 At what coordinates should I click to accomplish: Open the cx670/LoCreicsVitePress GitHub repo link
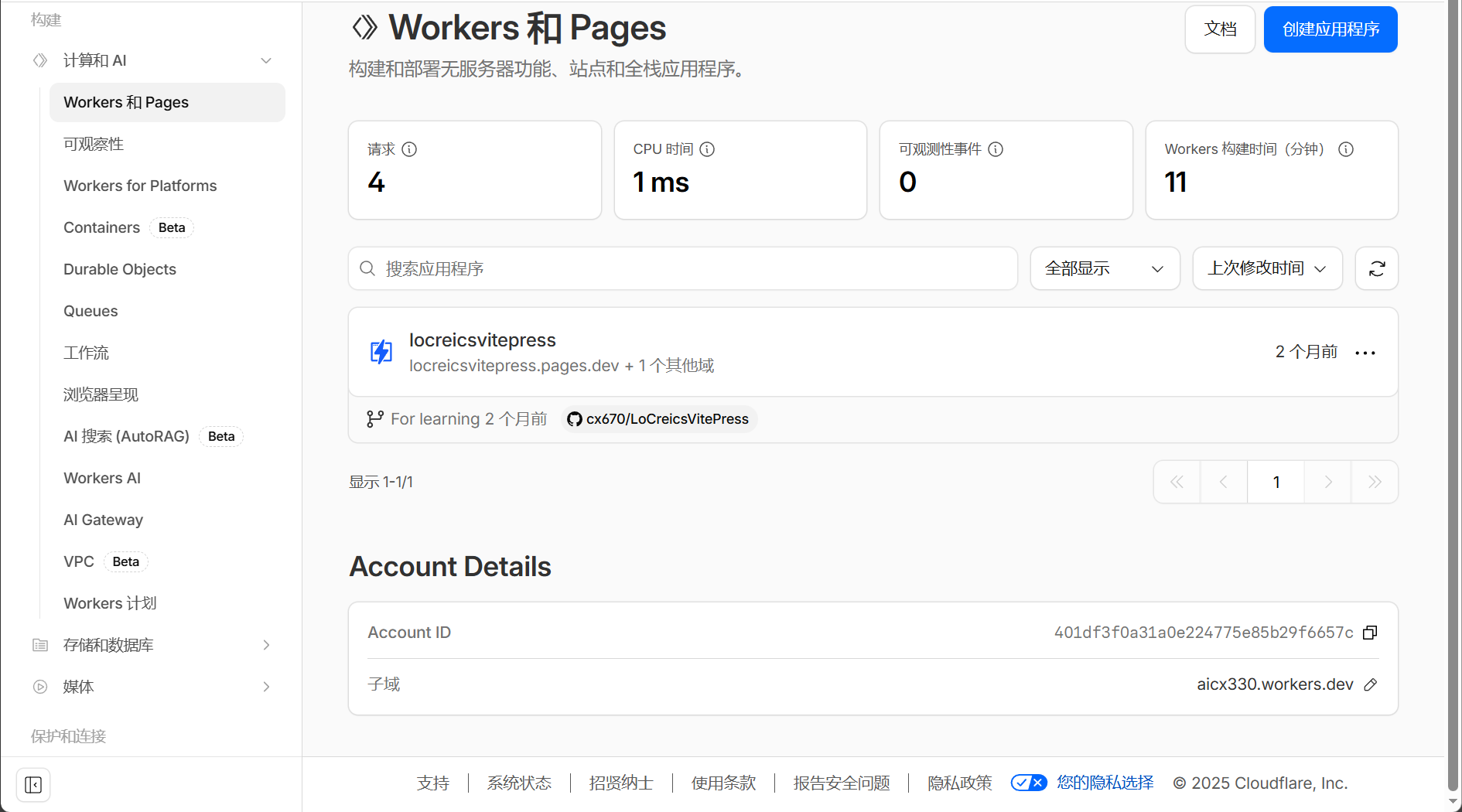point(659,419)
